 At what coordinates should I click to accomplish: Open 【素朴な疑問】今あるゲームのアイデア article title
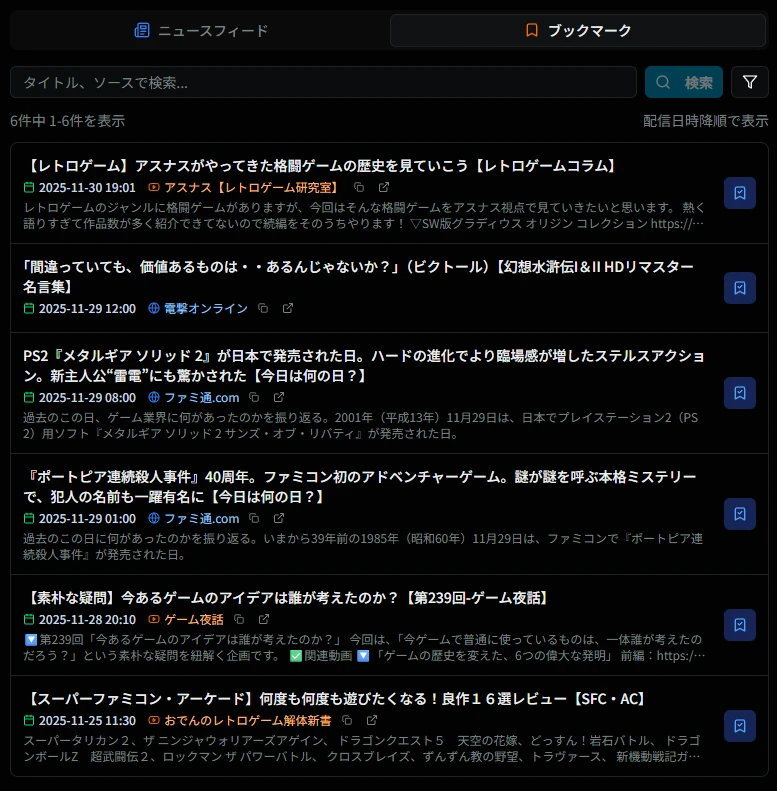coord(287,598)
